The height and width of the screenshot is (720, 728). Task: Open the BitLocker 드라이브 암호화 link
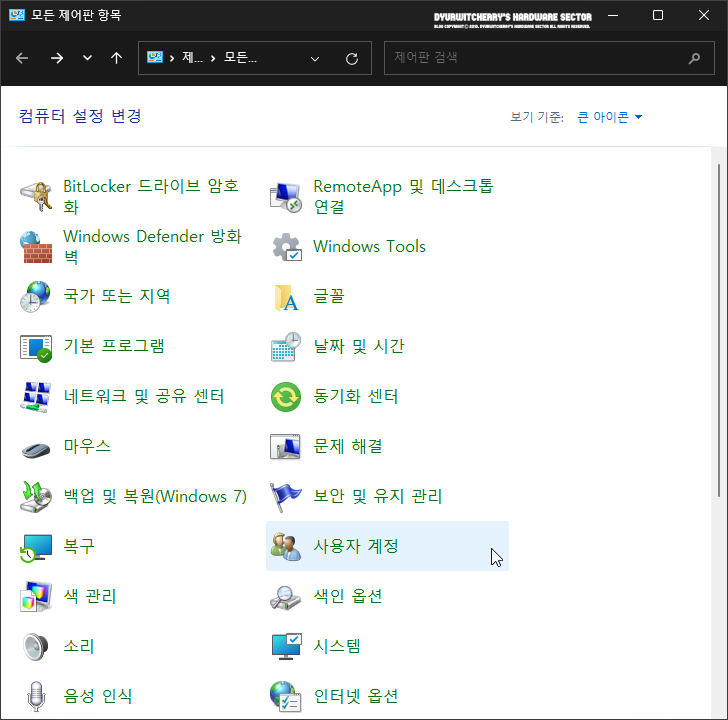(x=151, y=197)
